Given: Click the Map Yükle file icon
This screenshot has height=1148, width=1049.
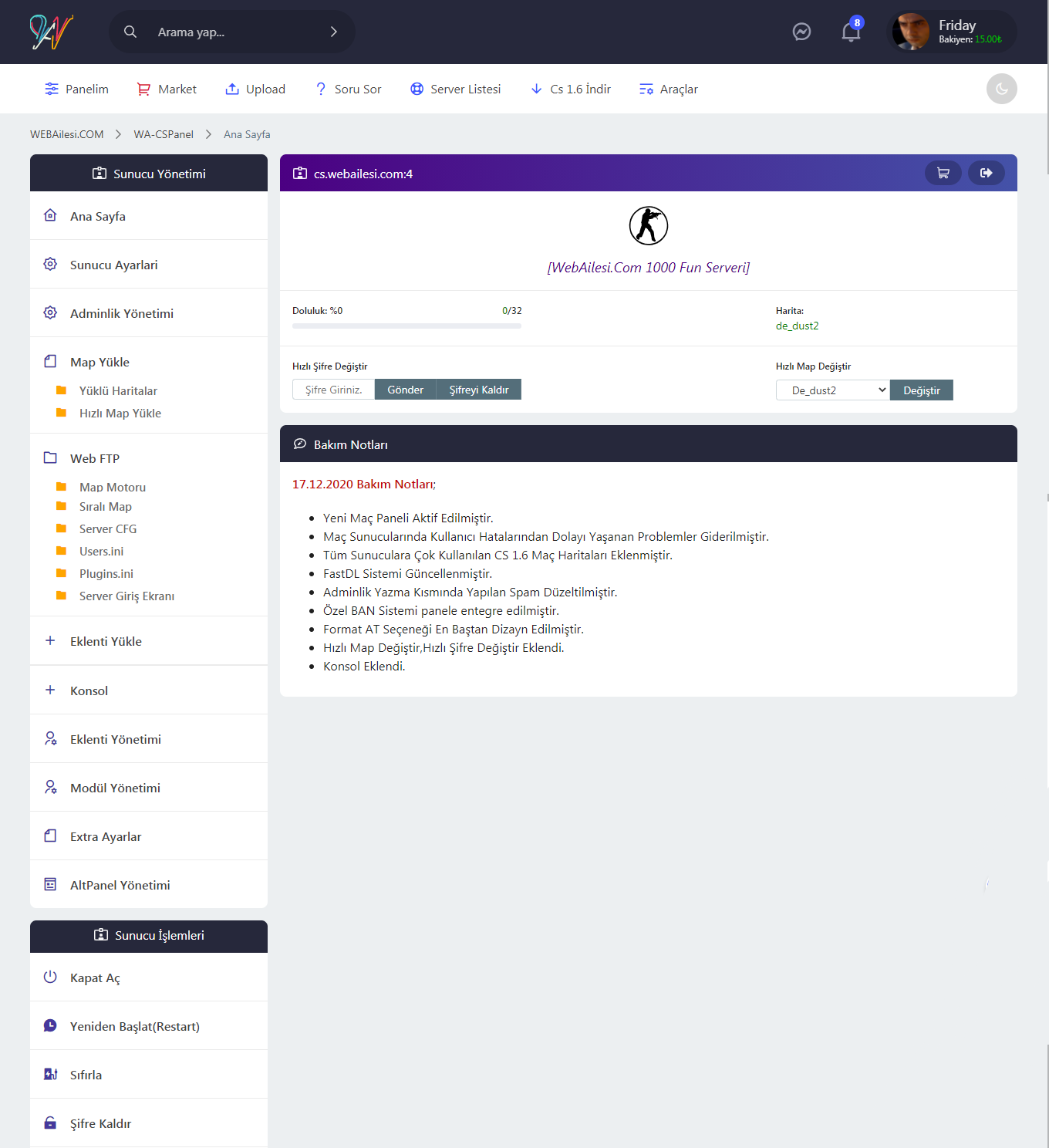Looking at the screenshot, I should [50, 361].
